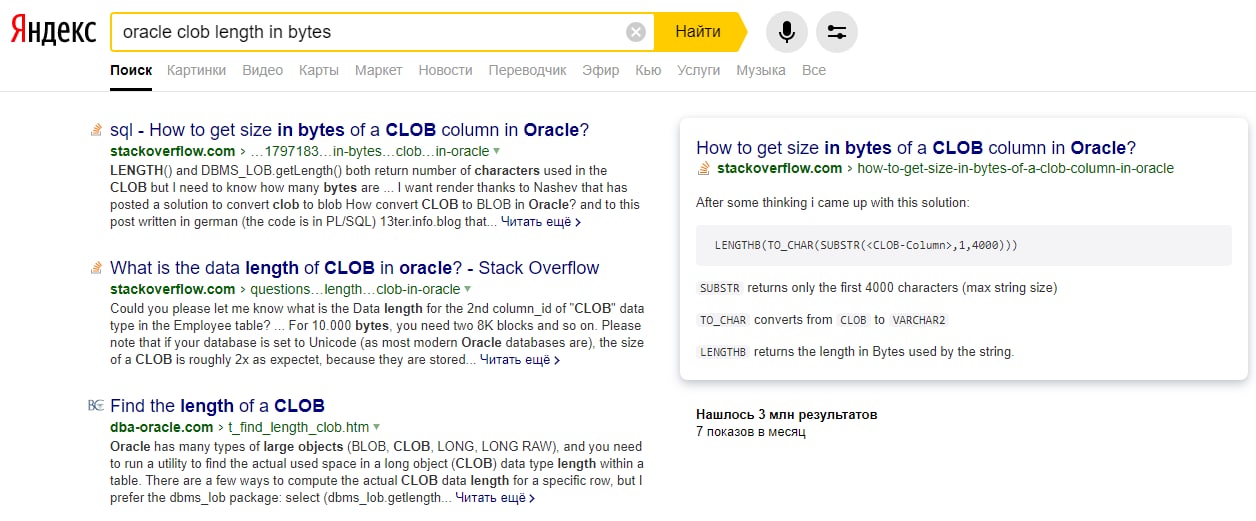Click stackoverflow.com domain of second result
Image resolution: width=1256 pixels, height=521 pixels.
(172, 289)
